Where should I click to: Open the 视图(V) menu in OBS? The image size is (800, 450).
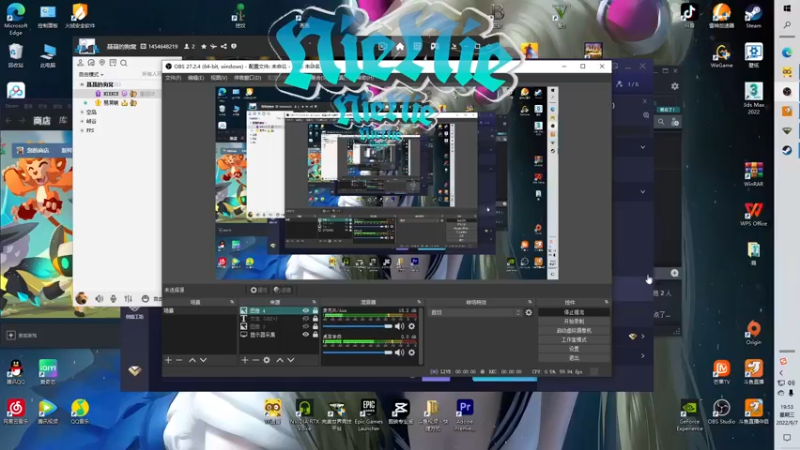[218, 78]
